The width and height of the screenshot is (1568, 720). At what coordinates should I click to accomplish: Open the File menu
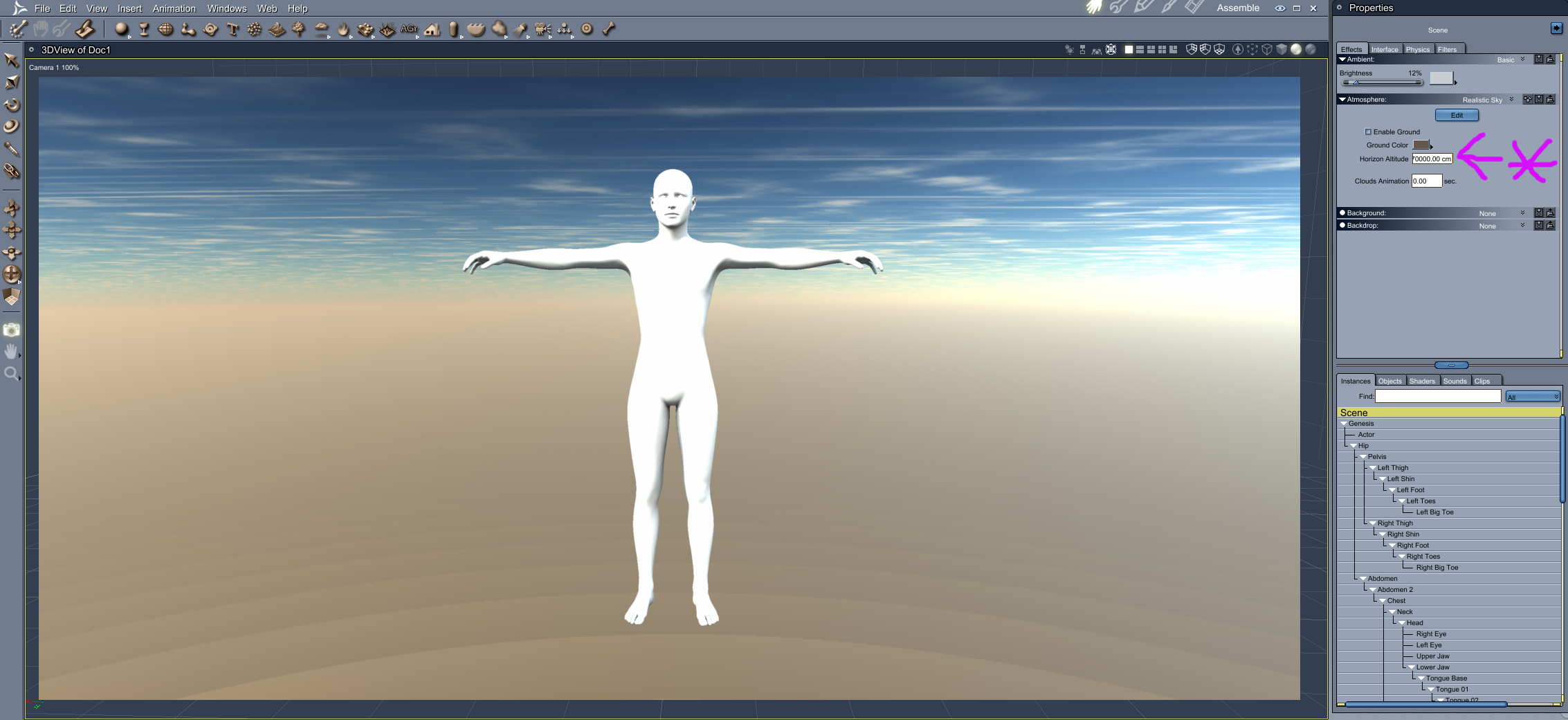(x=42, y=8)
